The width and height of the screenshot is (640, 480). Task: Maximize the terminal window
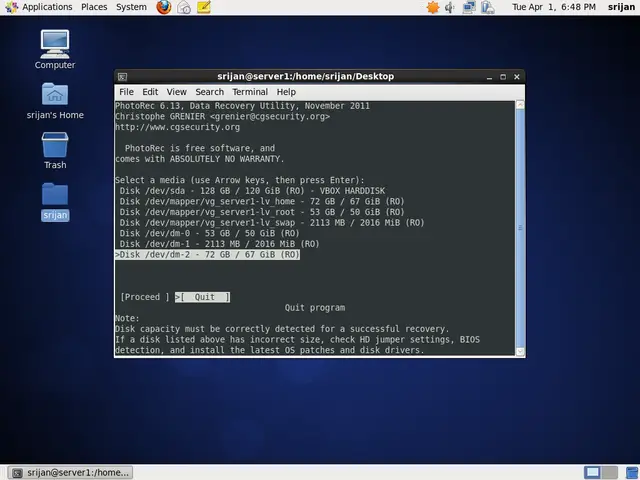point(503,77)
